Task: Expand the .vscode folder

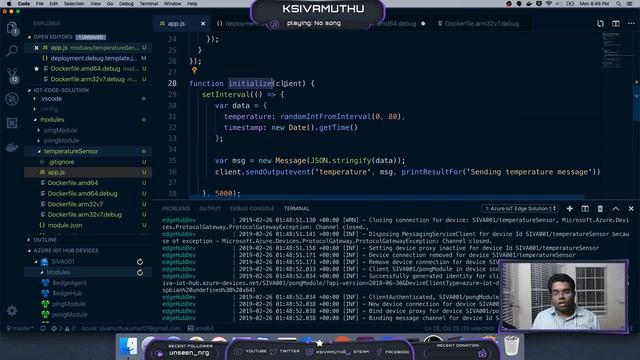Action: coord(35,99)
